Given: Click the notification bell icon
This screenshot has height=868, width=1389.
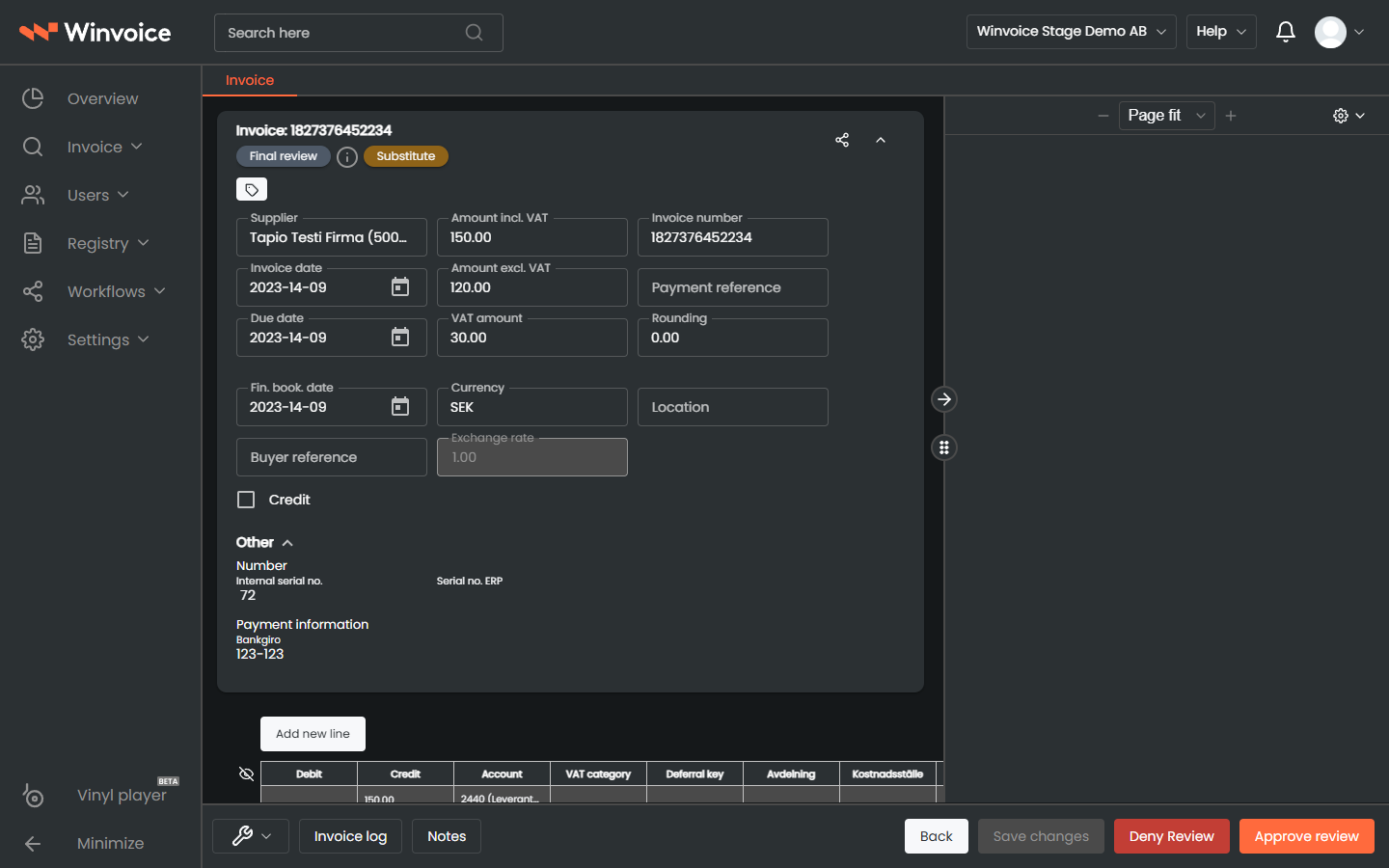Looking at the screenshot, I should coord(1286,32).
